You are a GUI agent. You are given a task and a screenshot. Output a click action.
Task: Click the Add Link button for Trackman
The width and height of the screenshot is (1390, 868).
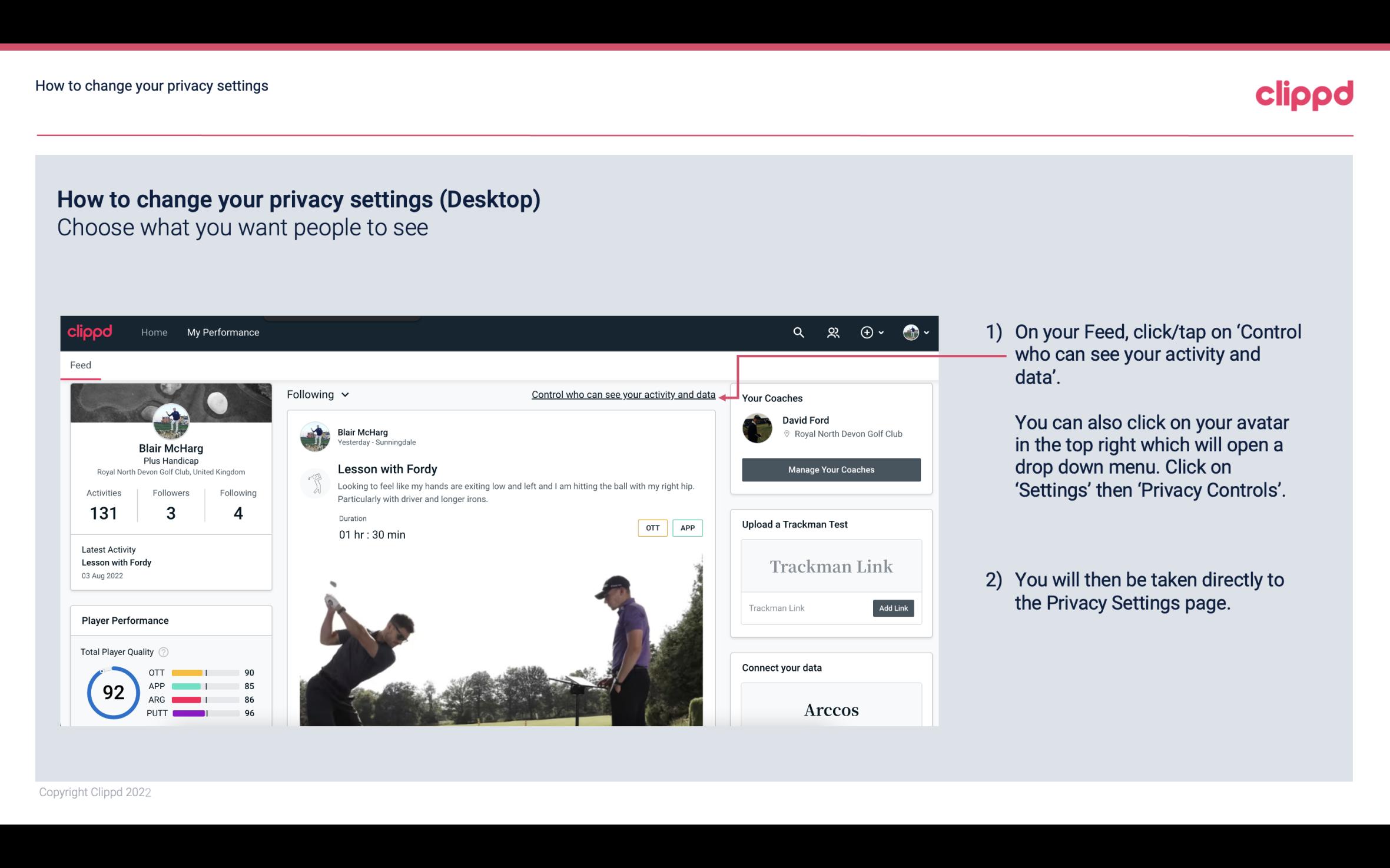[x=892, y=608]
